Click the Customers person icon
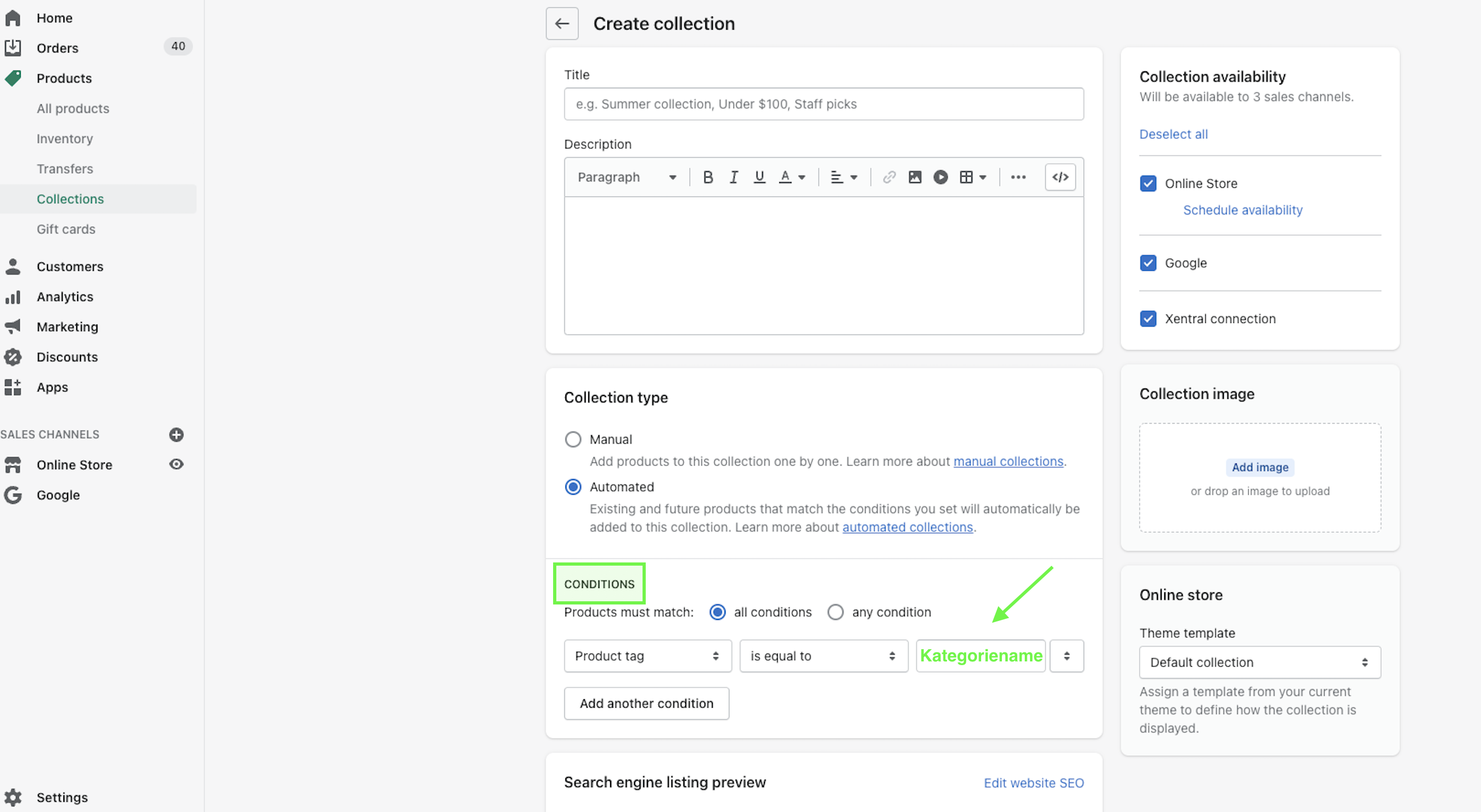This screenshot has height=812, width=1481. coord(13,267)
